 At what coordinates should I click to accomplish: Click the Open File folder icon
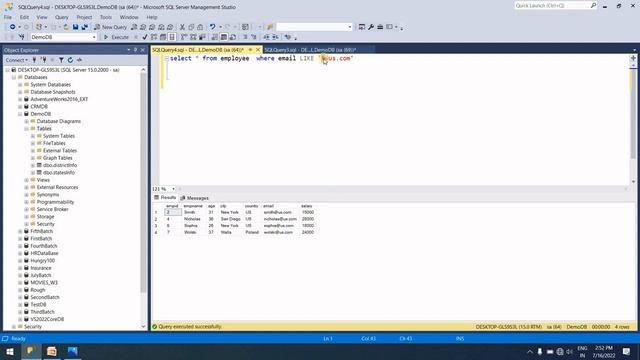click(x=66, y=27)
